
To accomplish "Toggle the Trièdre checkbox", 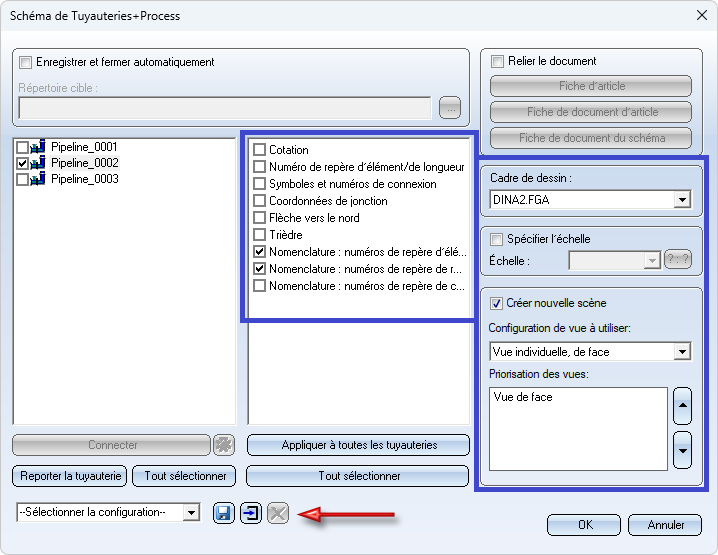I will point(260,234).
